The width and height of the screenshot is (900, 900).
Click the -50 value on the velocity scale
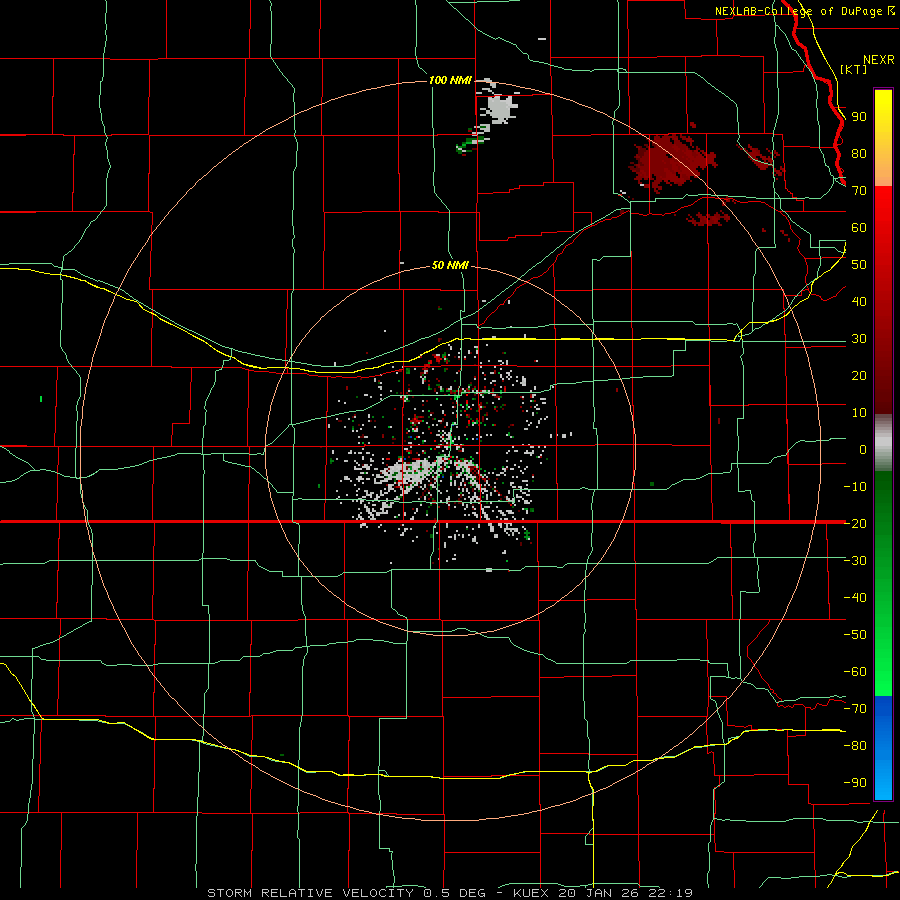855,634
